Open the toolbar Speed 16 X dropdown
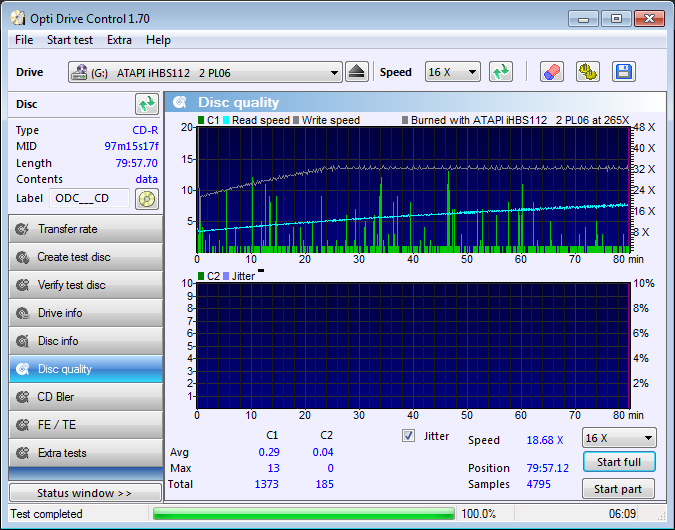 click(452, 72)
